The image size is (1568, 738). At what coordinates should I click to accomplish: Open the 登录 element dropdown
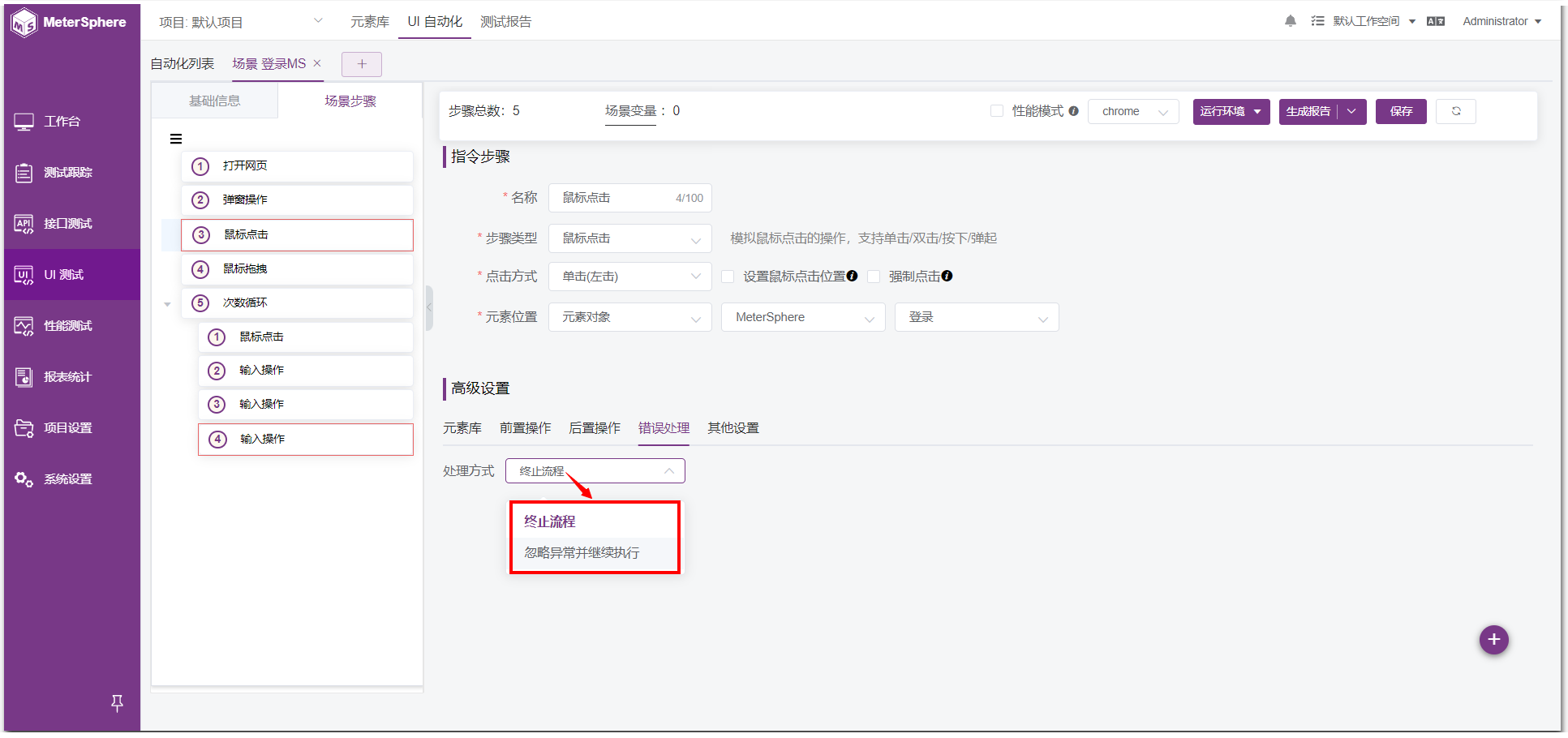point(977,317)
